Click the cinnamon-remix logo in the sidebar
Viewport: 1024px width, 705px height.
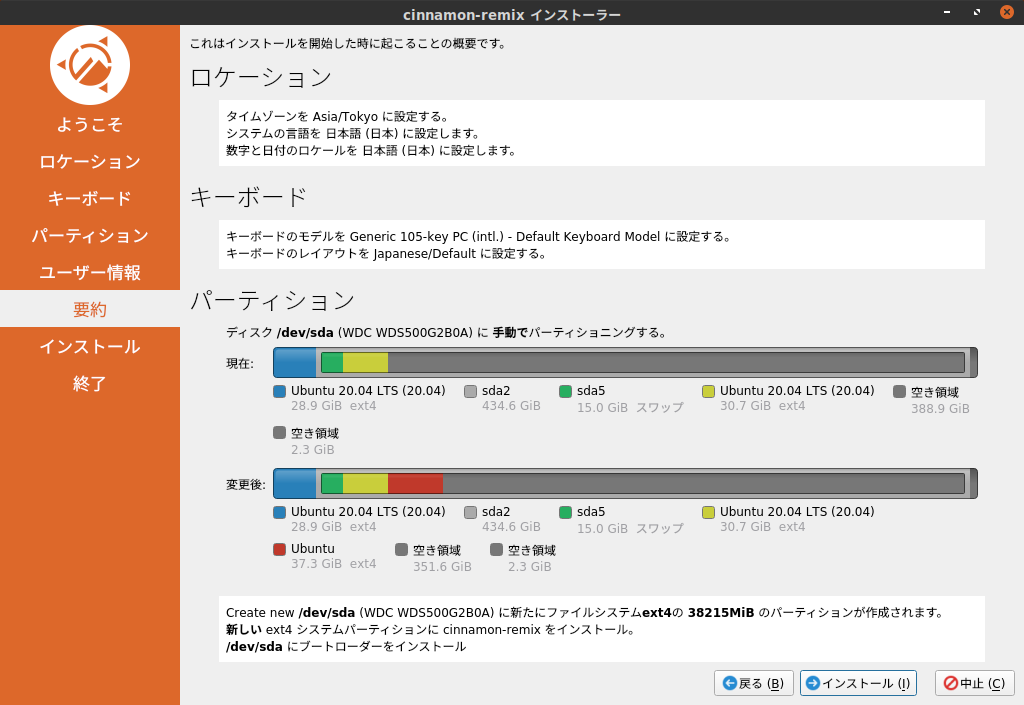pos(90,65)
